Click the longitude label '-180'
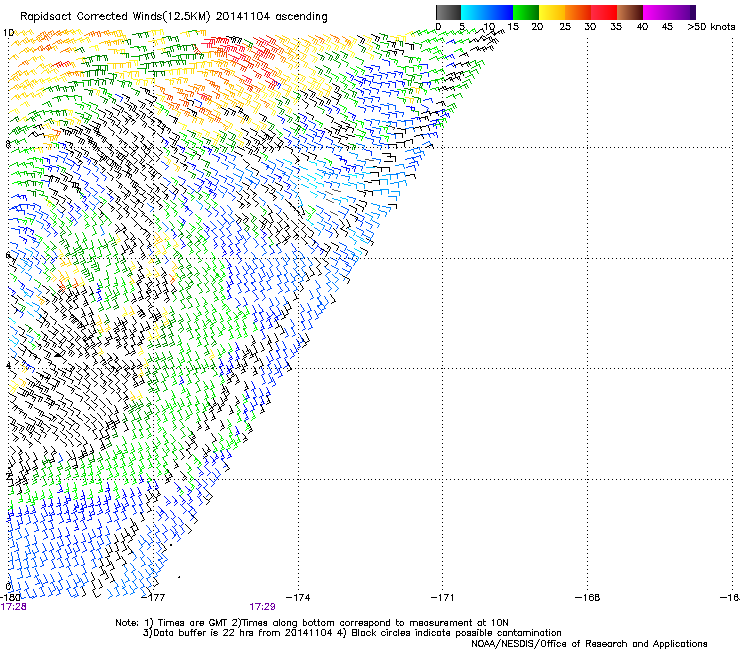The image size is (740, 650). tap(9, 598)
